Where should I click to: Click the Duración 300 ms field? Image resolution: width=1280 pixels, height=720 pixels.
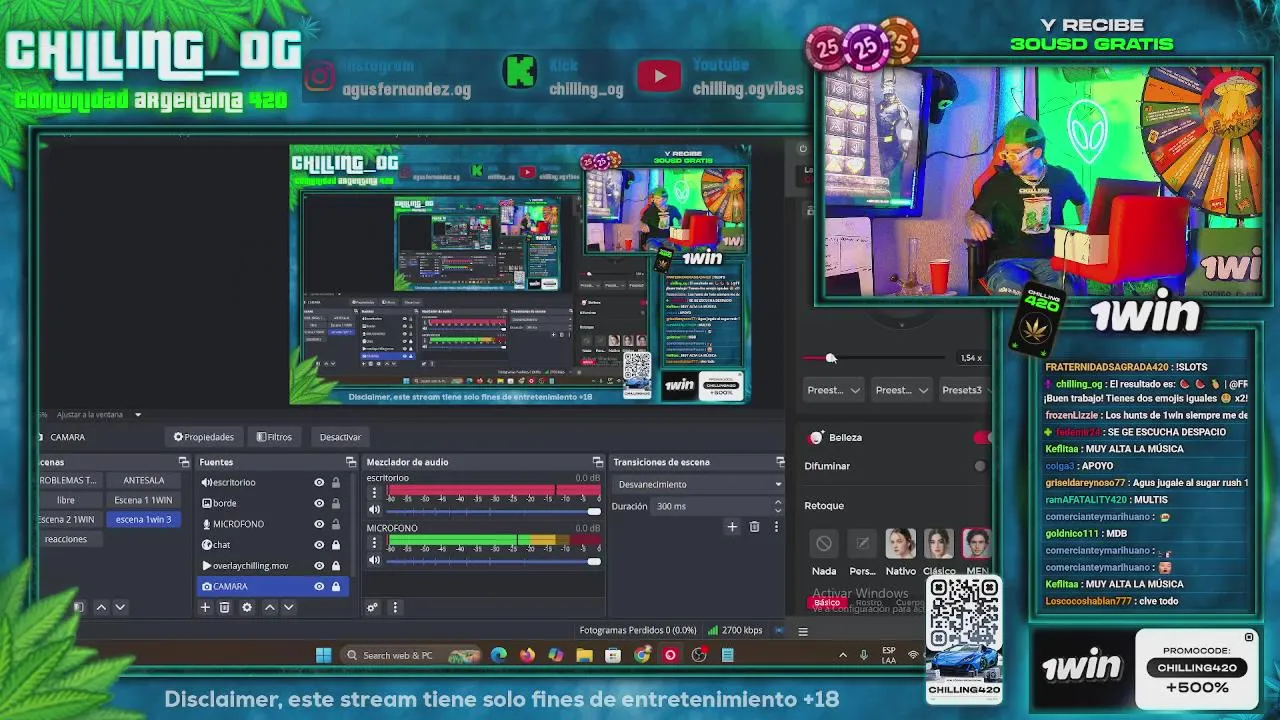pos(713,506)
